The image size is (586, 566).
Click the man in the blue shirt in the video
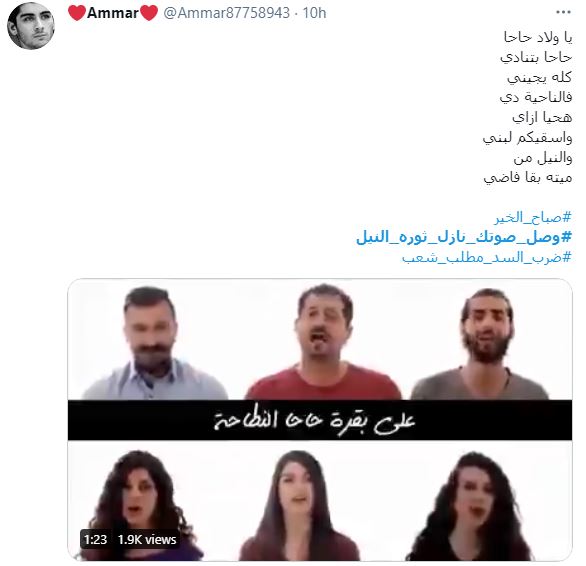click(x=153, y=343)
